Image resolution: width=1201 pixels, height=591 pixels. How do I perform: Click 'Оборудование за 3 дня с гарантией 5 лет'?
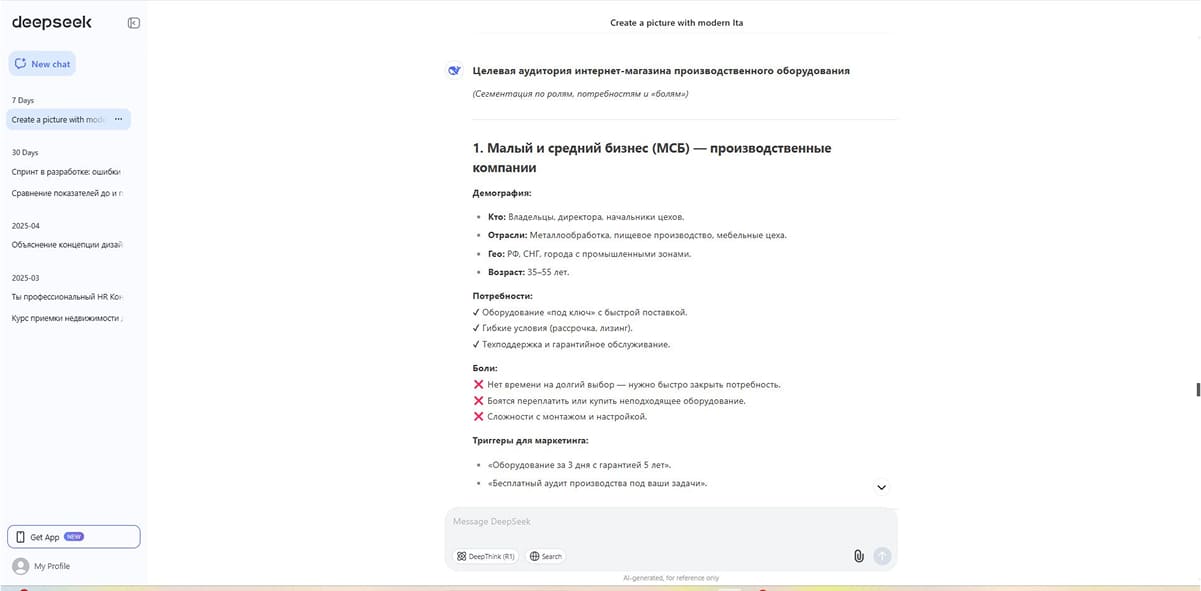tap(578, 465)
